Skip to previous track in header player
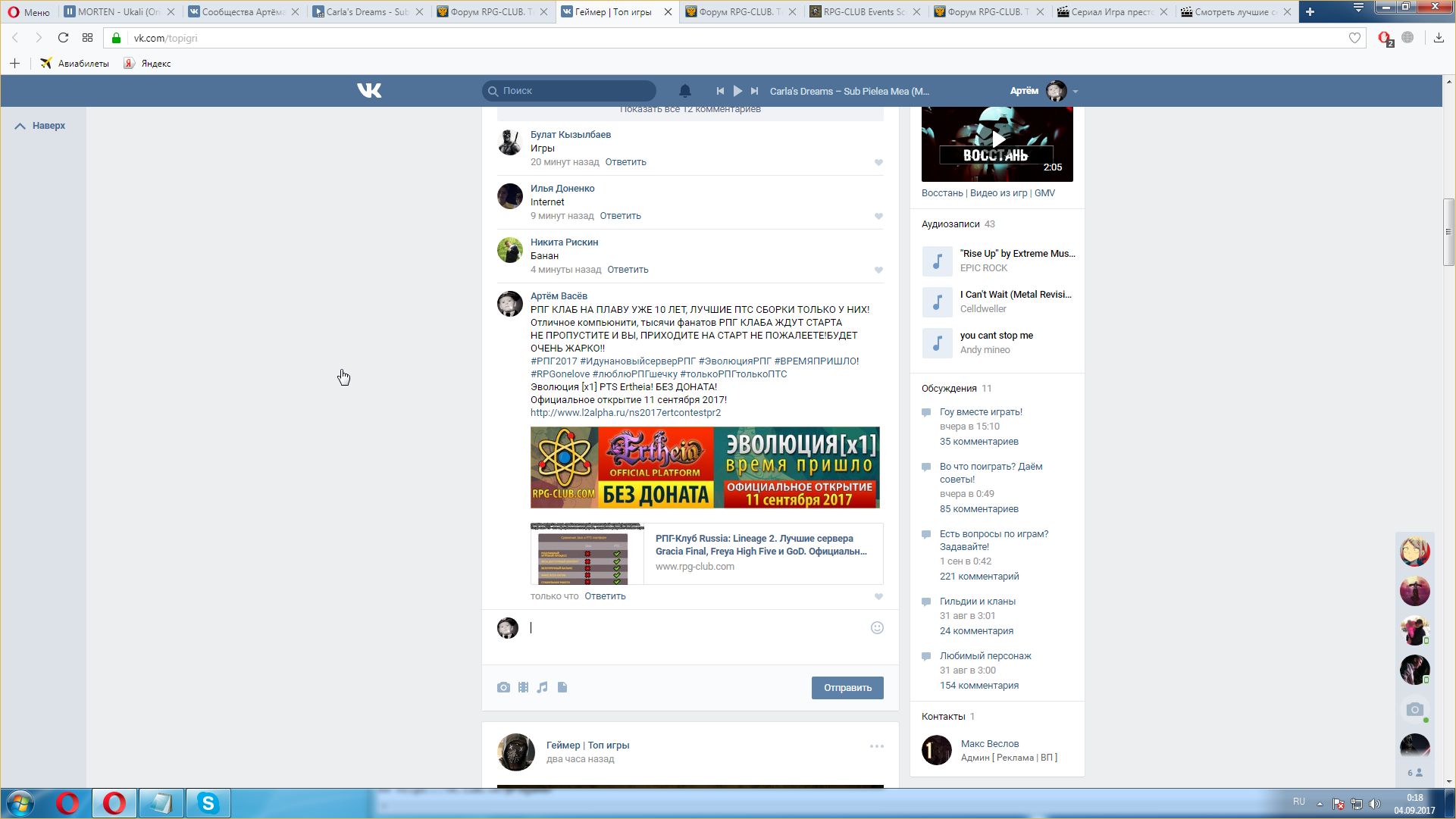The width and height of the screenshot is (1456, 819). click(x=720, y=91)
